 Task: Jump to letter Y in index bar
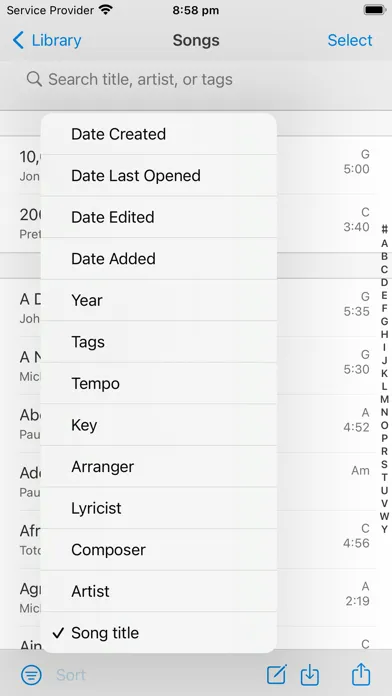pos(384,529)
